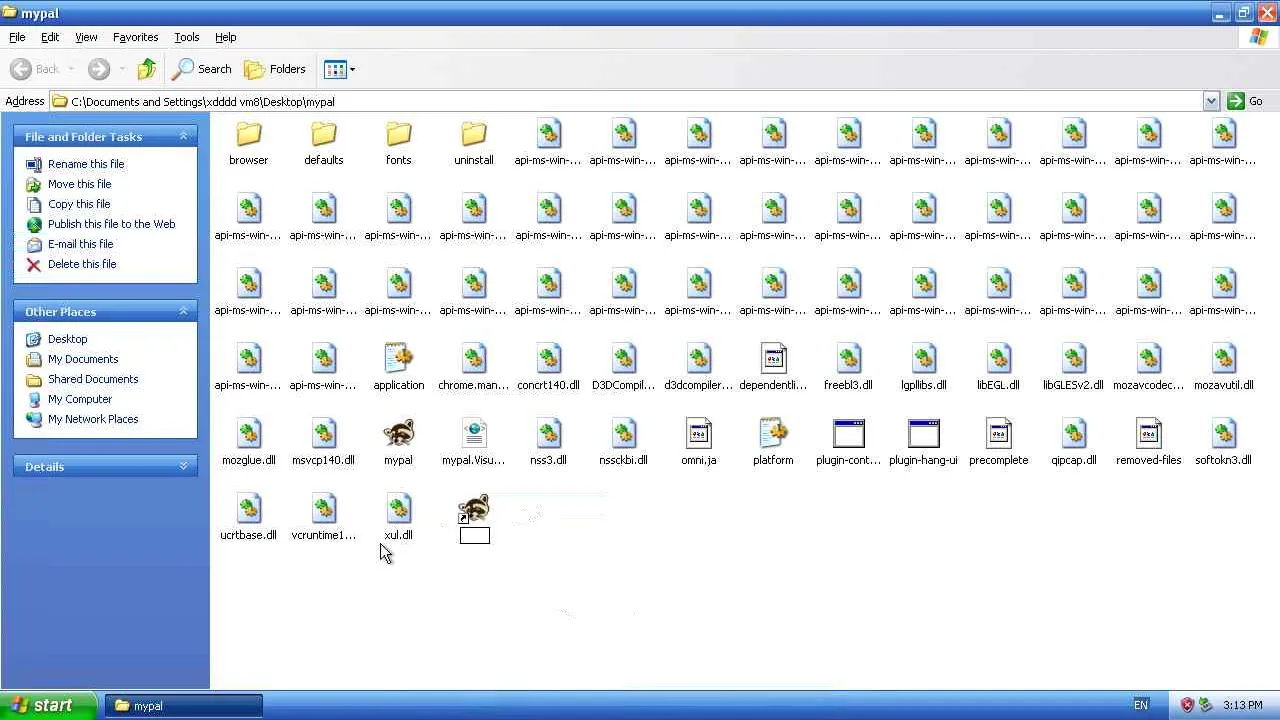
Task: Click the shortcut's rename text box
Action: [474, 536]
